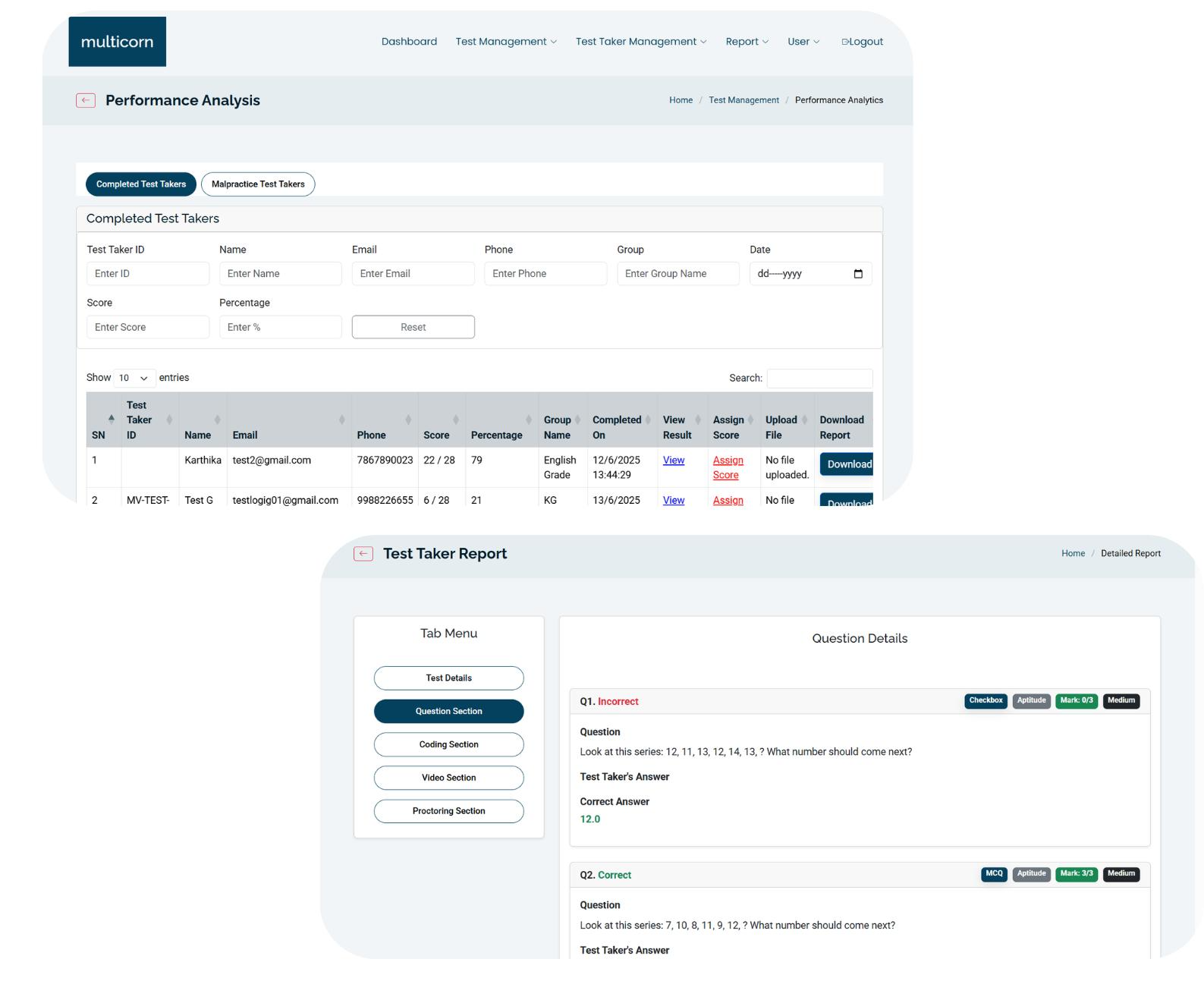Download report for Karthika
Image resolution: width=1204 pixels, height=981 pixels.
pos(847,464)
